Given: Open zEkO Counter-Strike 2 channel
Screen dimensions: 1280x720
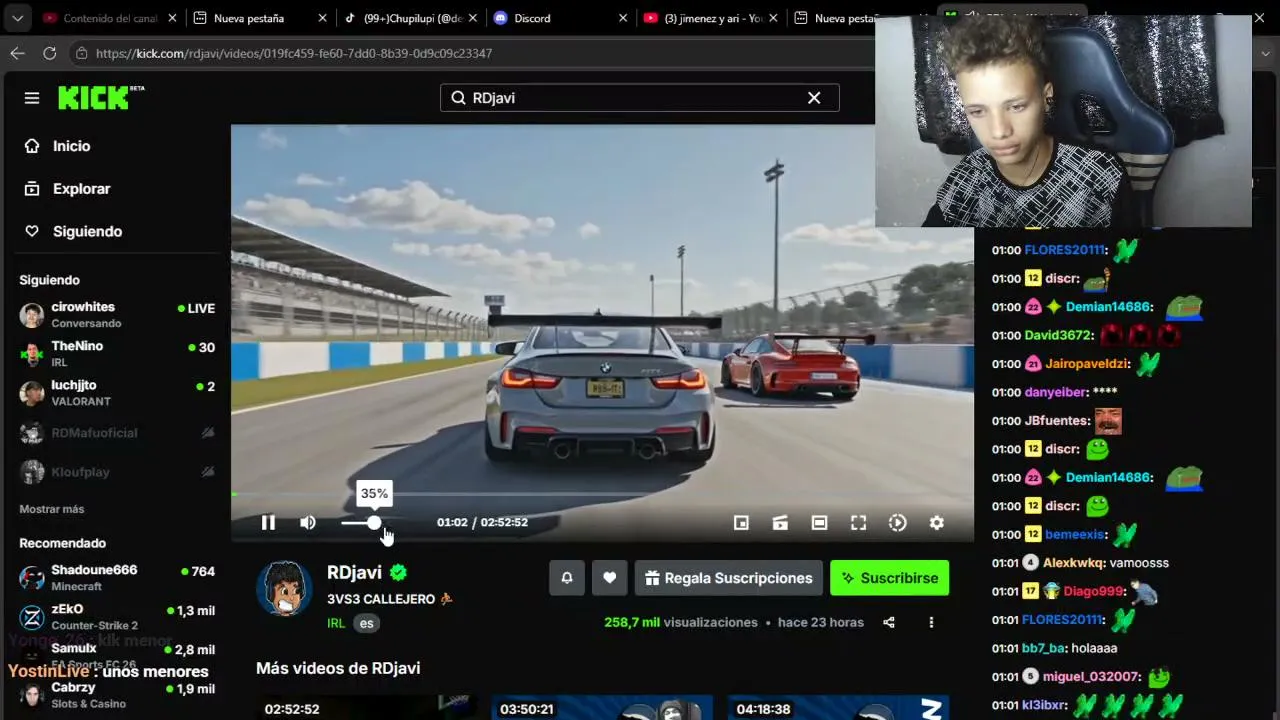Looking at the screenshot, I should (x=117, y=616).
